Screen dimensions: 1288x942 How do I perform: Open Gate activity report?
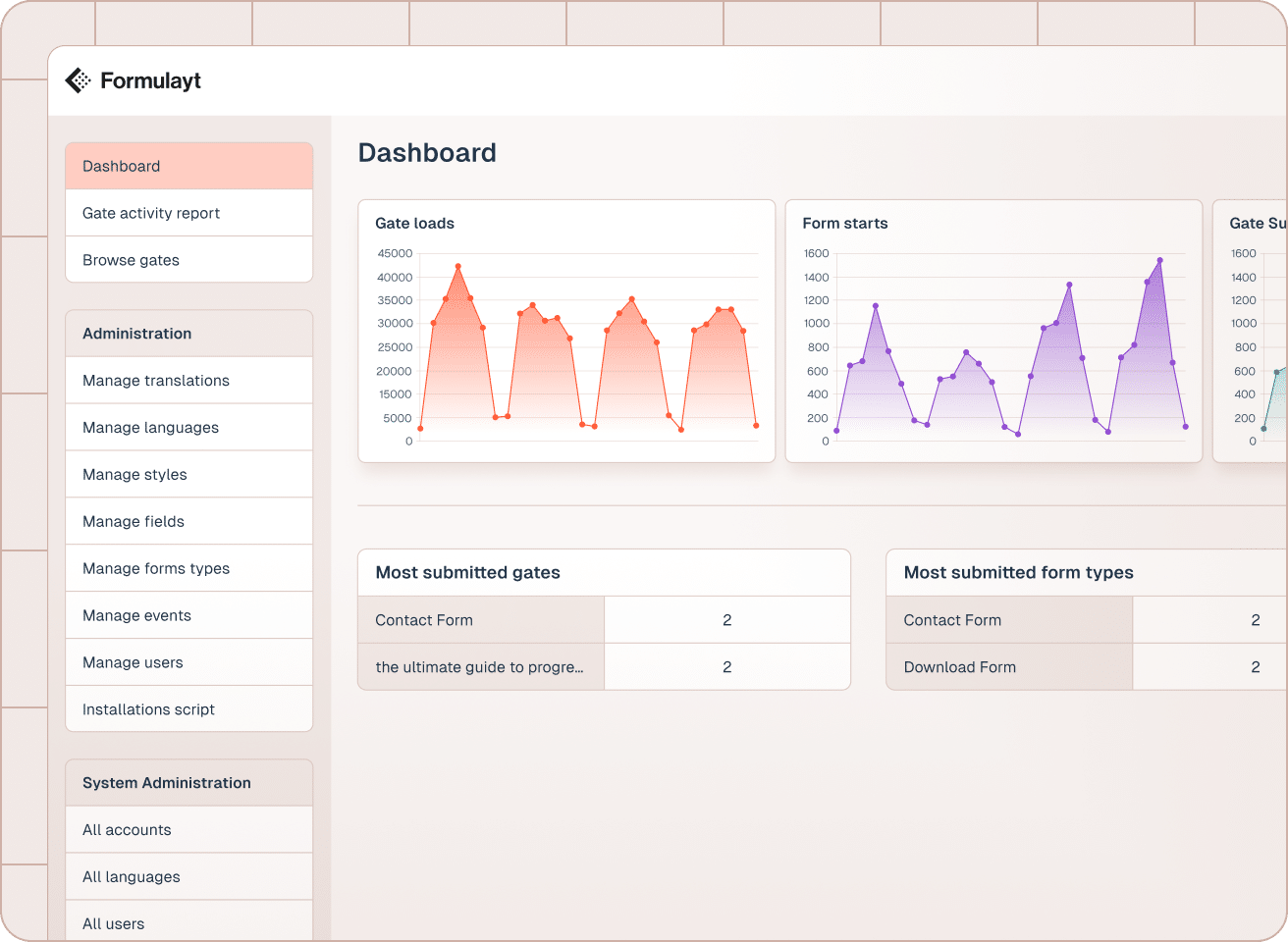189,213
